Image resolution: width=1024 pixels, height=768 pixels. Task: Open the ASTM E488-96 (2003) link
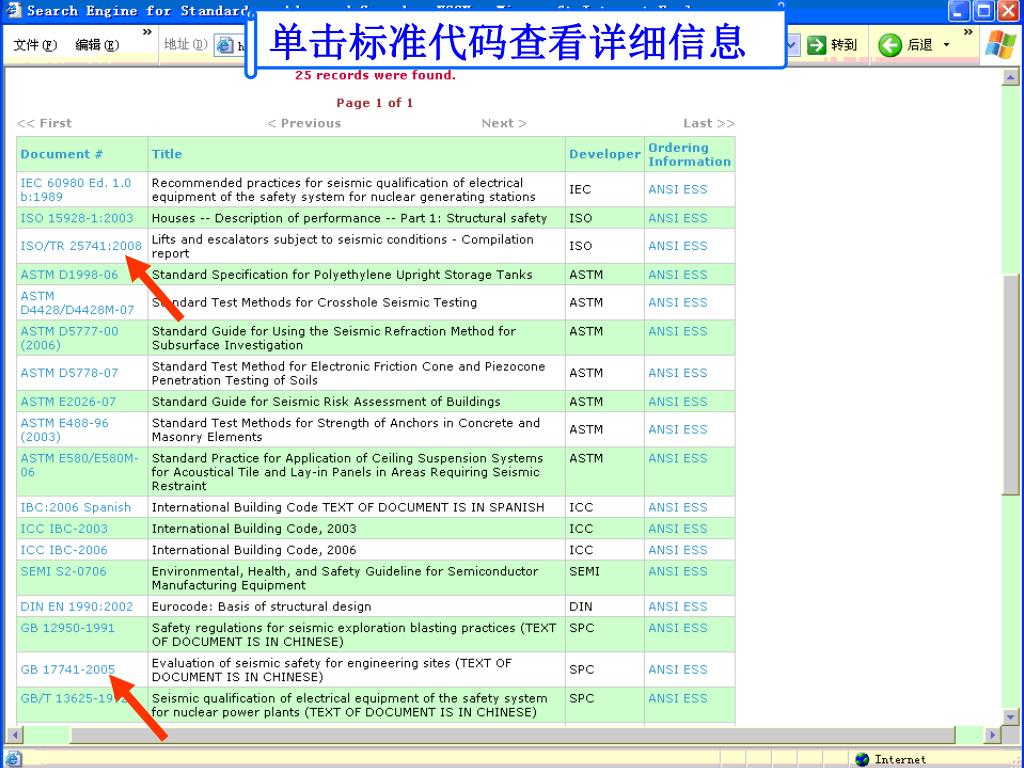[65, 430]
